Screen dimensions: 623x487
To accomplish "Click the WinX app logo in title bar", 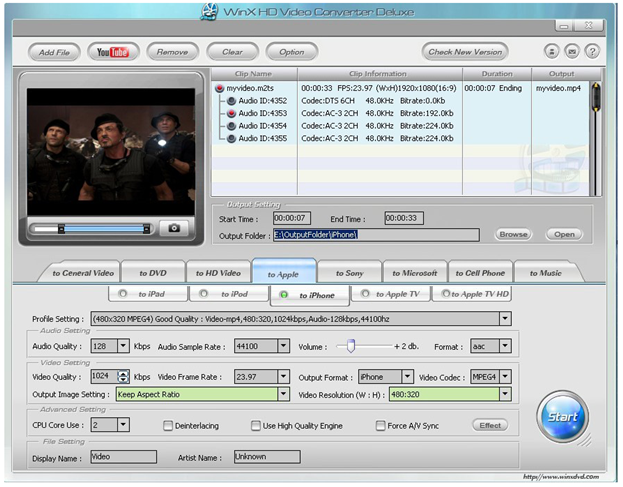I will coord(209,12).
